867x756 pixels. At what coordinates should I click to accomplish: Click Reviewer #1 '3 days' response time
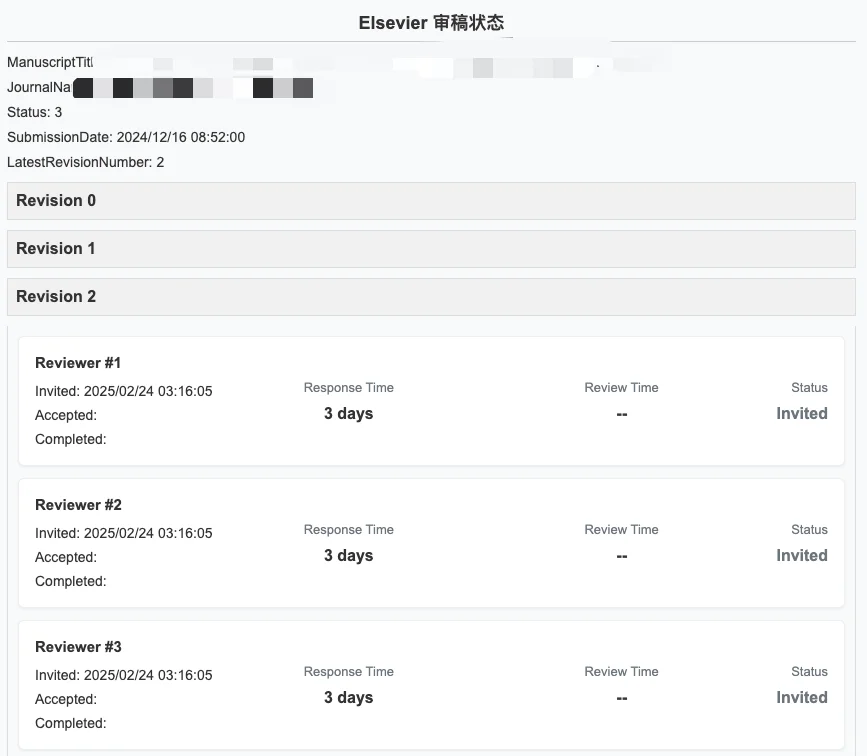pyautogui.click(x=348, y=414)
